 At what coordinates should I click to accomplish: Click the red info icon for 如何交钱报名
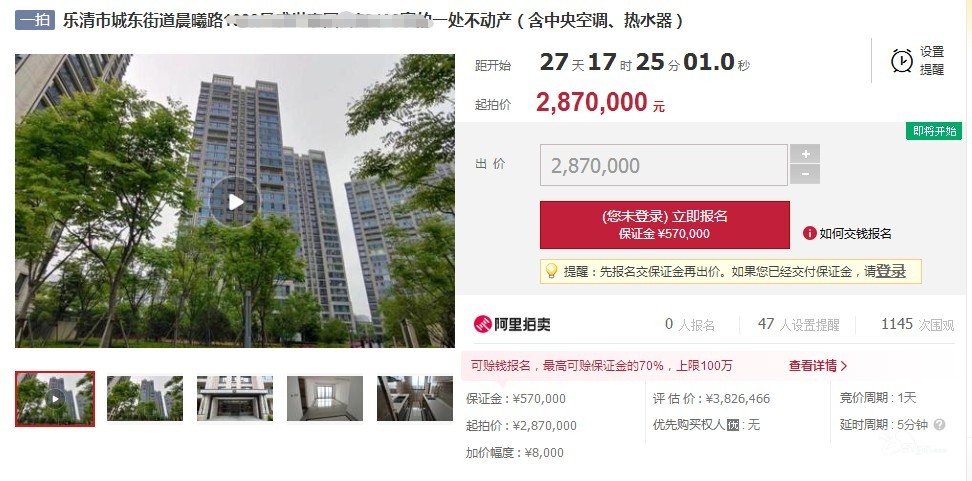810,233
